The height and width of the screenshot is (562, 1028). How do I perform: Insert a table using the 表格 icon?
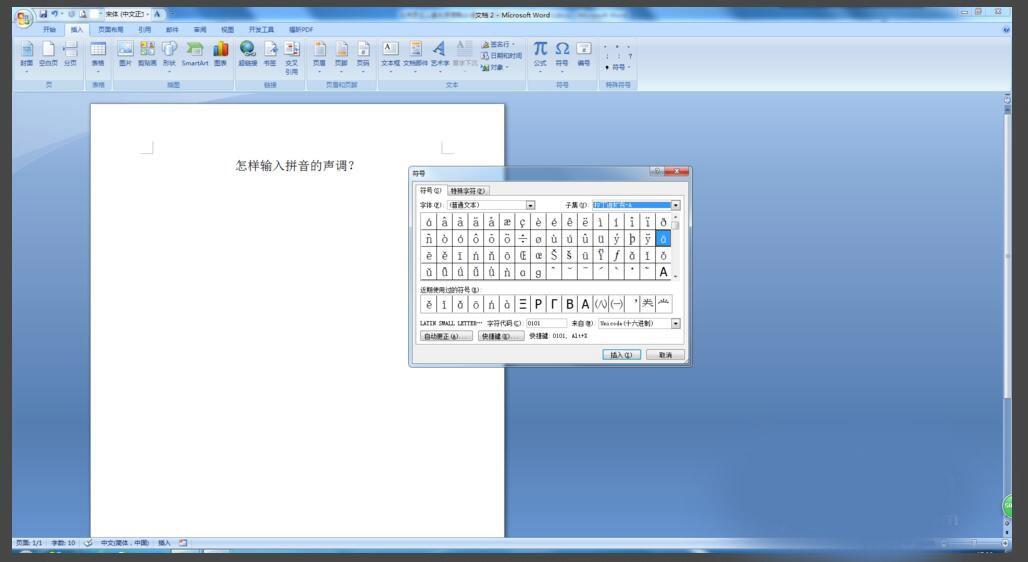click(x=98, y=51)
